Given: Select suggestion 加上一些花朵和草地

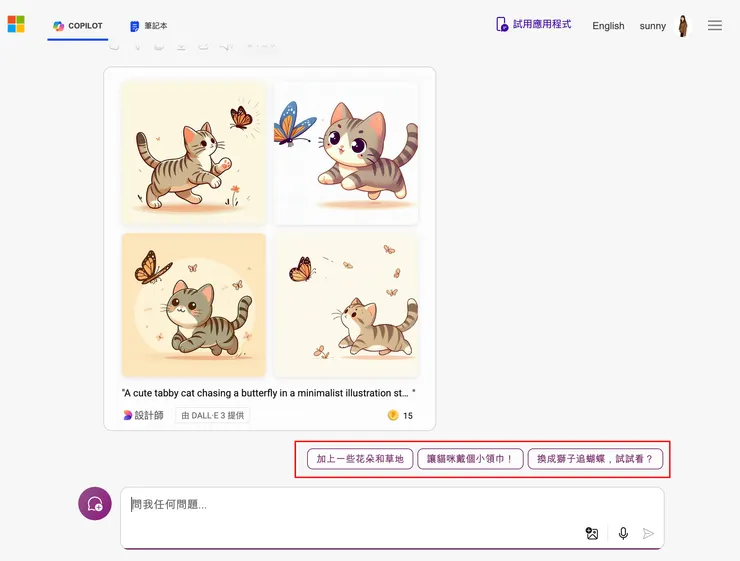Looking at the screenshot, I should 360,459.
